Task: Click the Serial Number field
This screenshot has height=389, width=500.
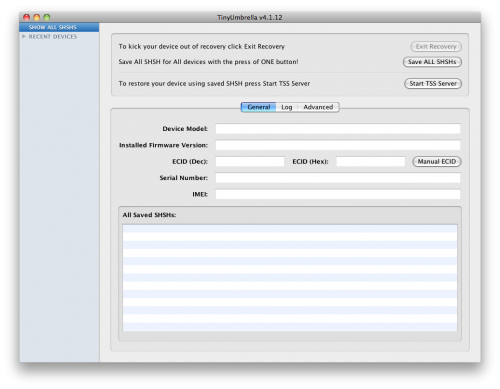Action: [338, 178]
